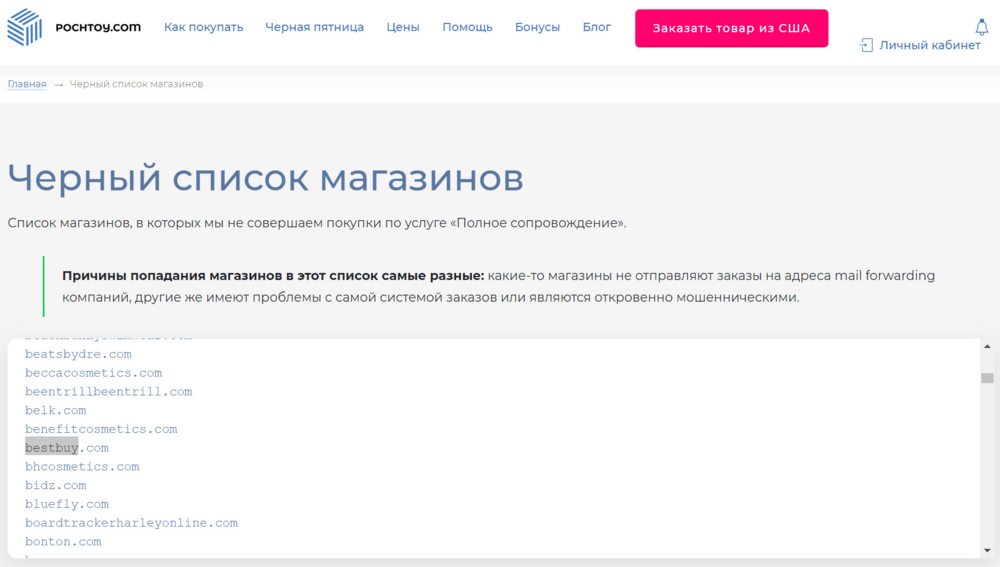Select beccacosmetics.com in the list
The height and width of the screenshot is (567, 1000).
click(94, 373)
